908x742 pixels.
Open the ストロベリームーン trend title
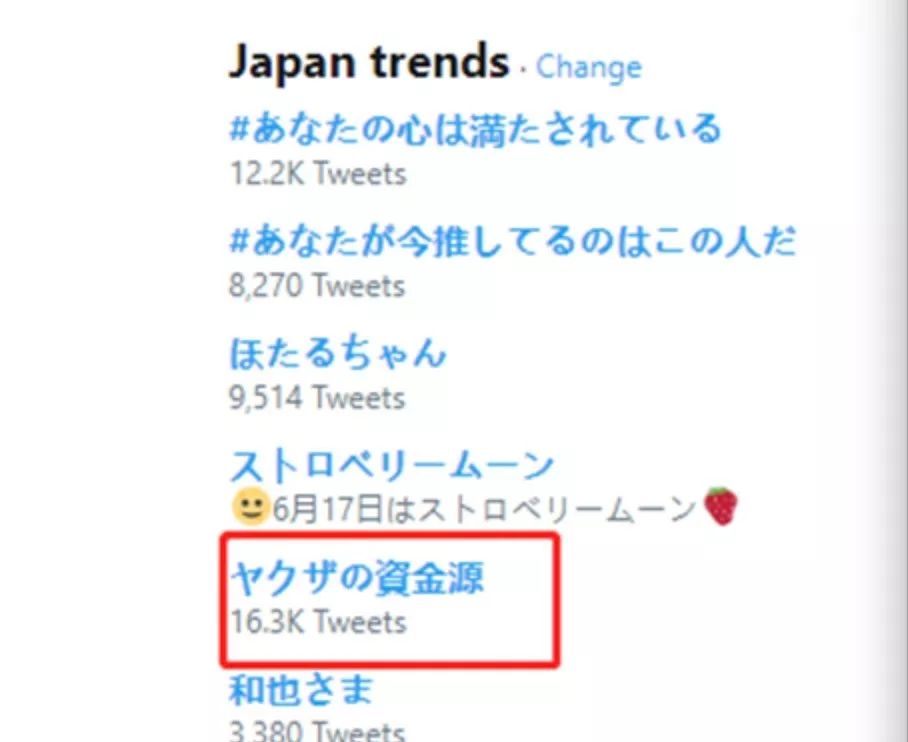click(392, 466)
